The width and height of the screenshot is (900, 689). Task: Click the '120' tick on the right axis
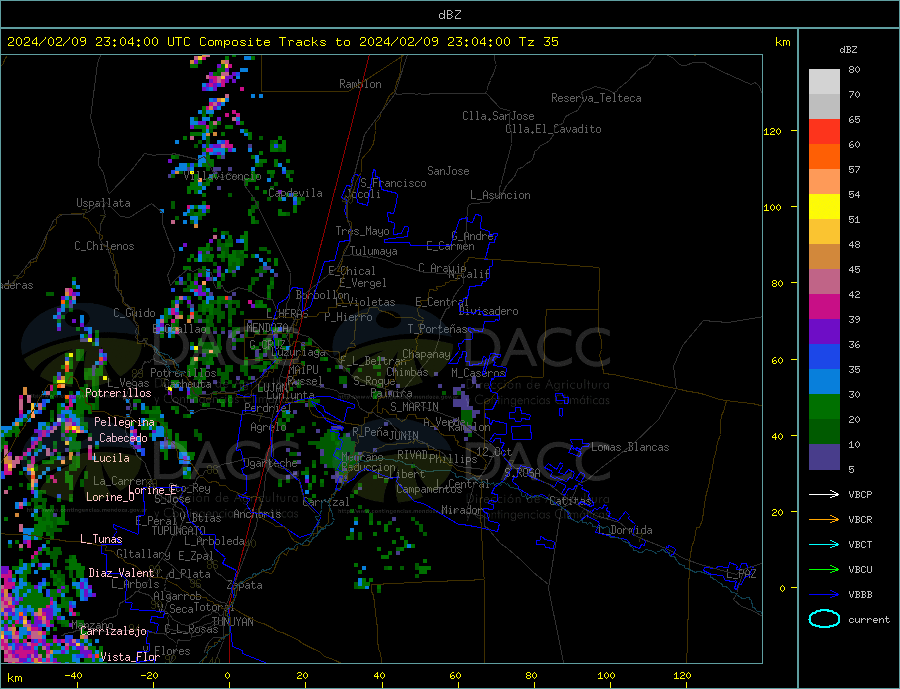point(772,131)
